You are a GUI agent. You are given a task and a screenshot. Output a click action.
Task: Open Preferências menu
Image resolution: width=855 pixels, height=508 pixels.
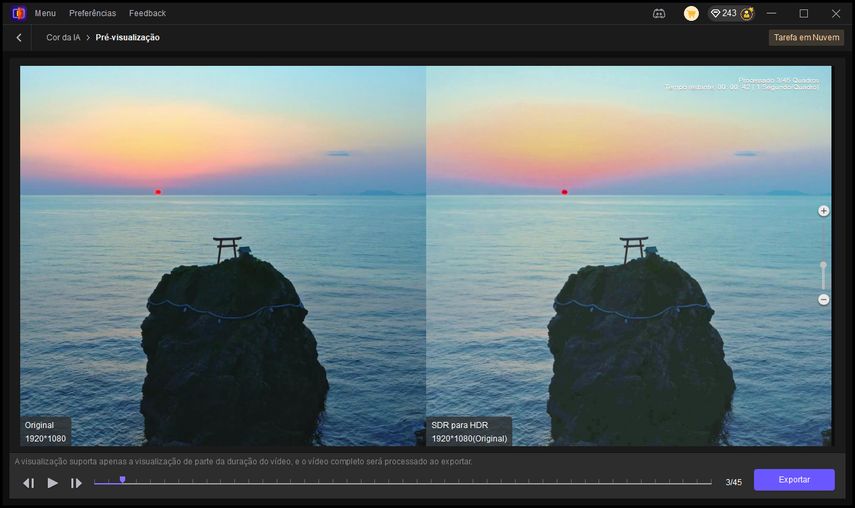(x=93, y=13)
